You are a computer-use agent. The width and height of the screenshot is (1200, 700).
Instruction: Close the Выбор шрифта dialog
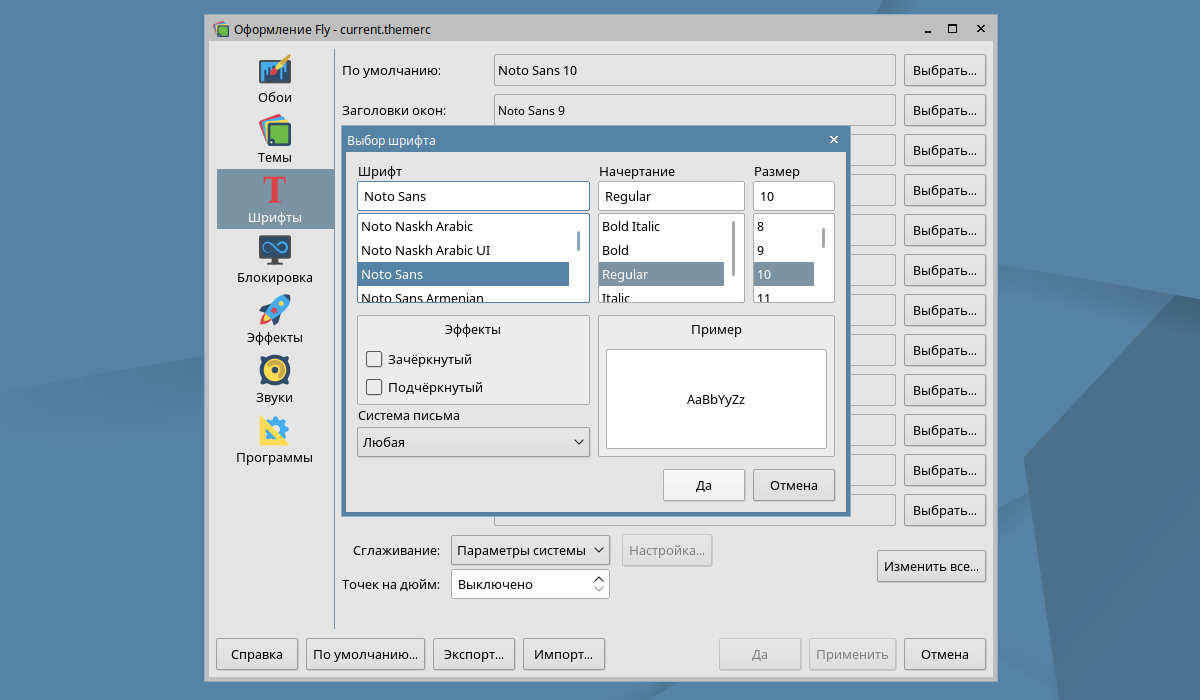[834, 140]
